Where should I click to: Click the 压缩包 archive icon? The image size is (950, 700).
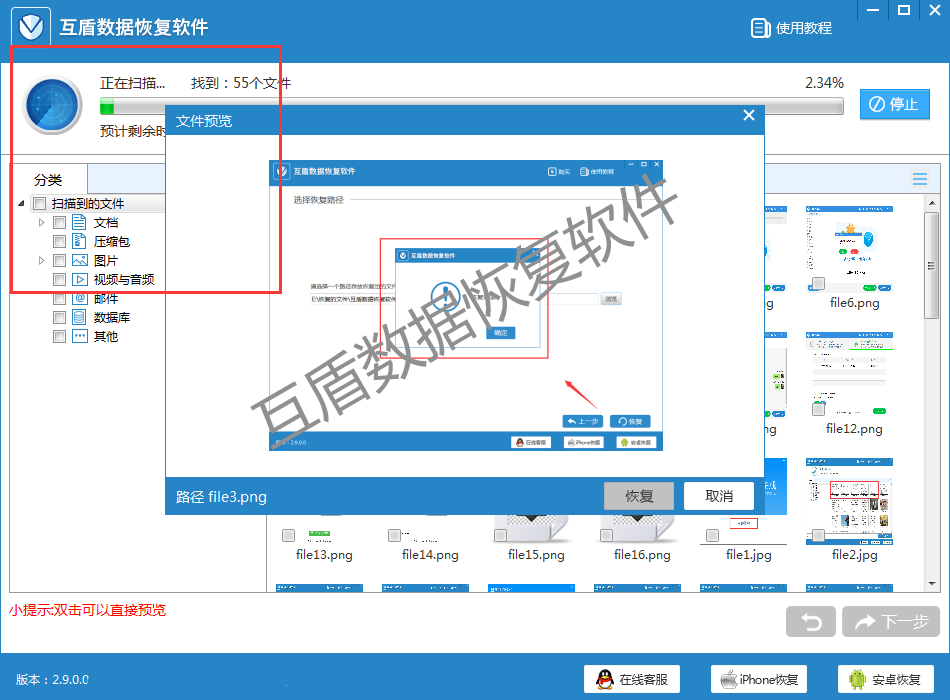(79, 241)
